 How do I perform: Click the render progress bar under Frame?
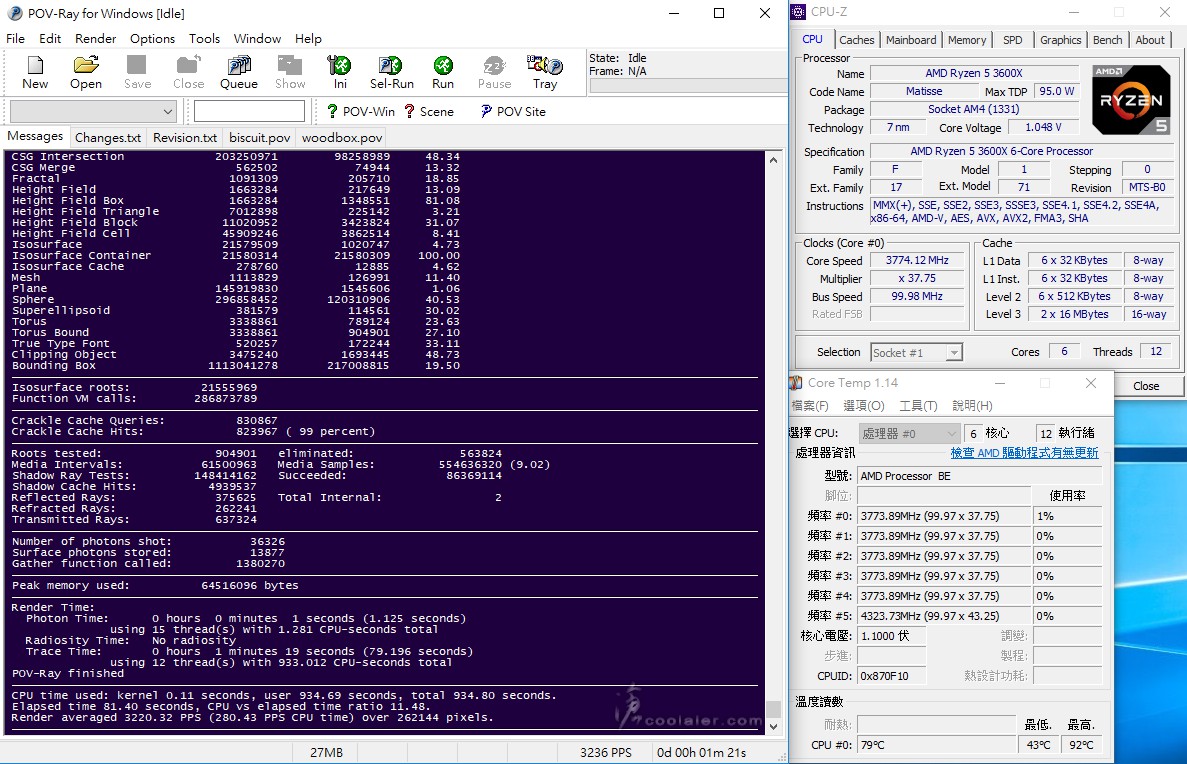(x=687, y=86)
